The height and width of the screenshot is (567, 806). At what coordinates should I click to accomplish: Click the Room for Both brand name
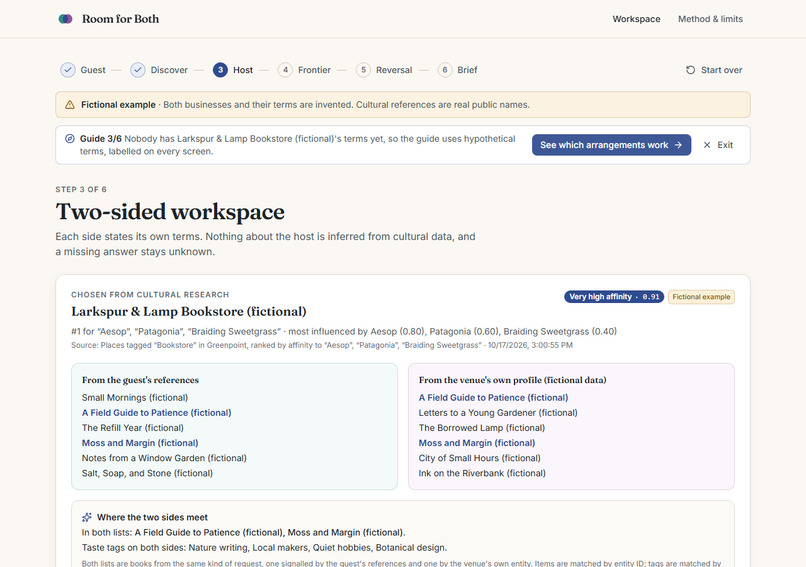click(120, 19)
